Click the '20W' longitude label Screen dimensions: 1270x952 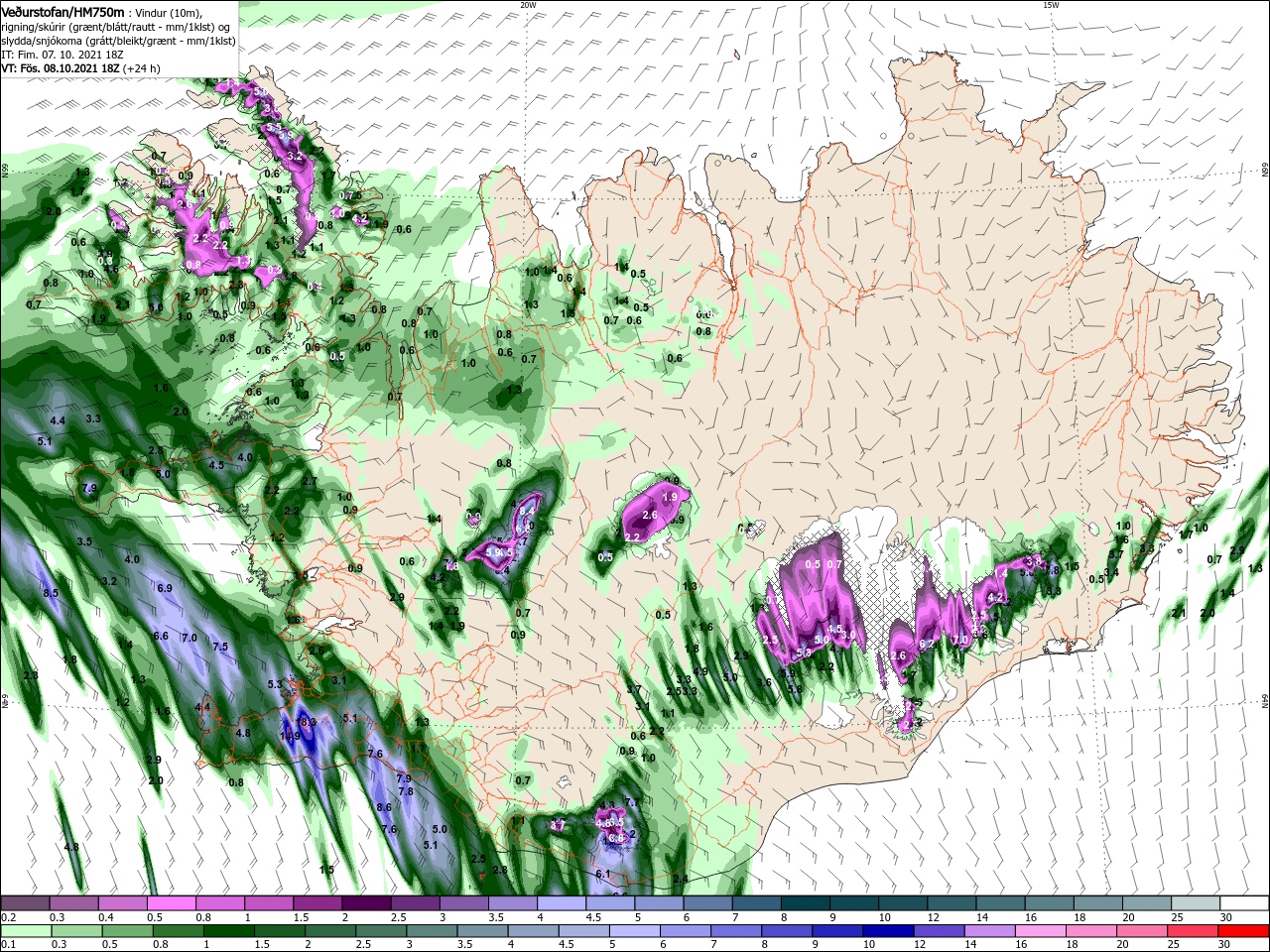[x=528, y=5]
